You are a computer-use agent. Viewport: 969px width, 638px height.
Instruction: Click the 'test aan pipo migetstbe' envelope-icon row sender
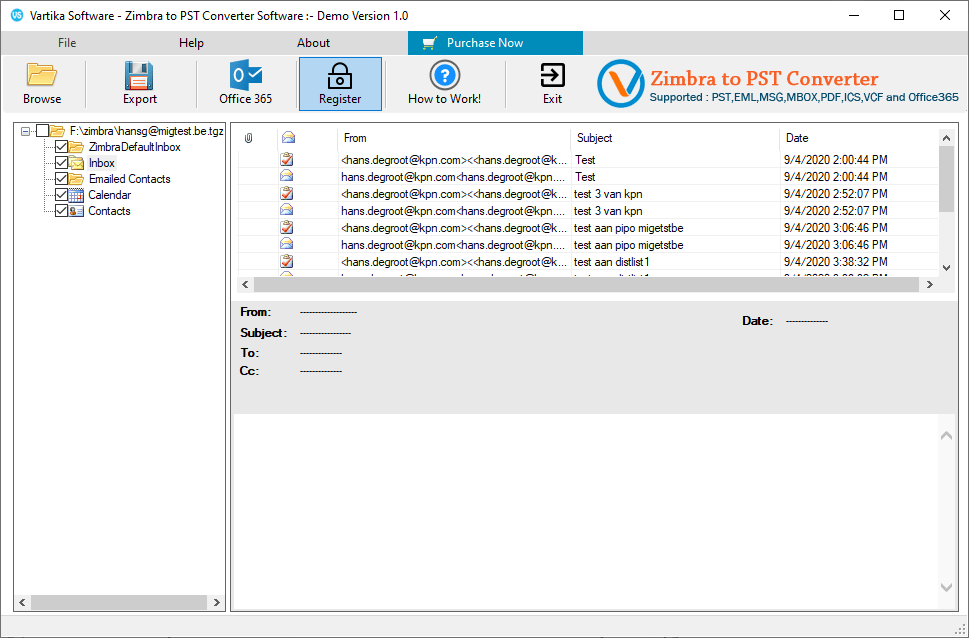pos(453,245)
